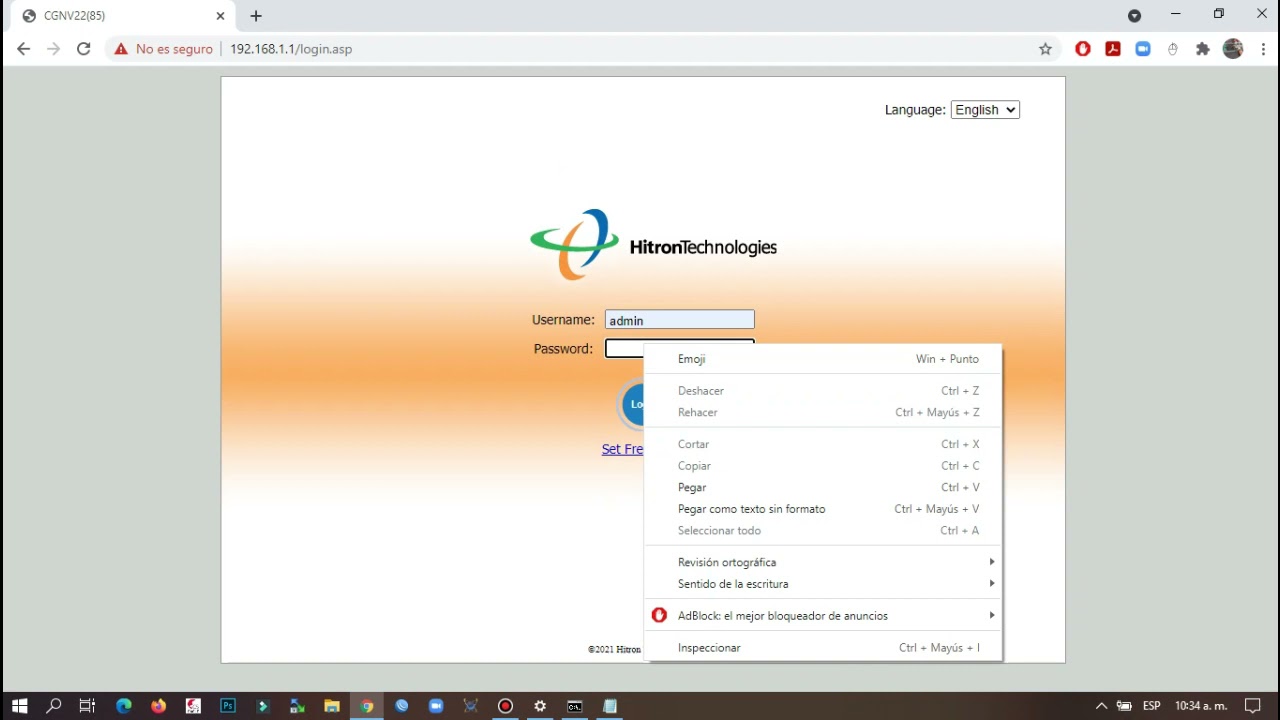
Task: Open Command Prompt from the taskbar
Action: coord(575,706)
